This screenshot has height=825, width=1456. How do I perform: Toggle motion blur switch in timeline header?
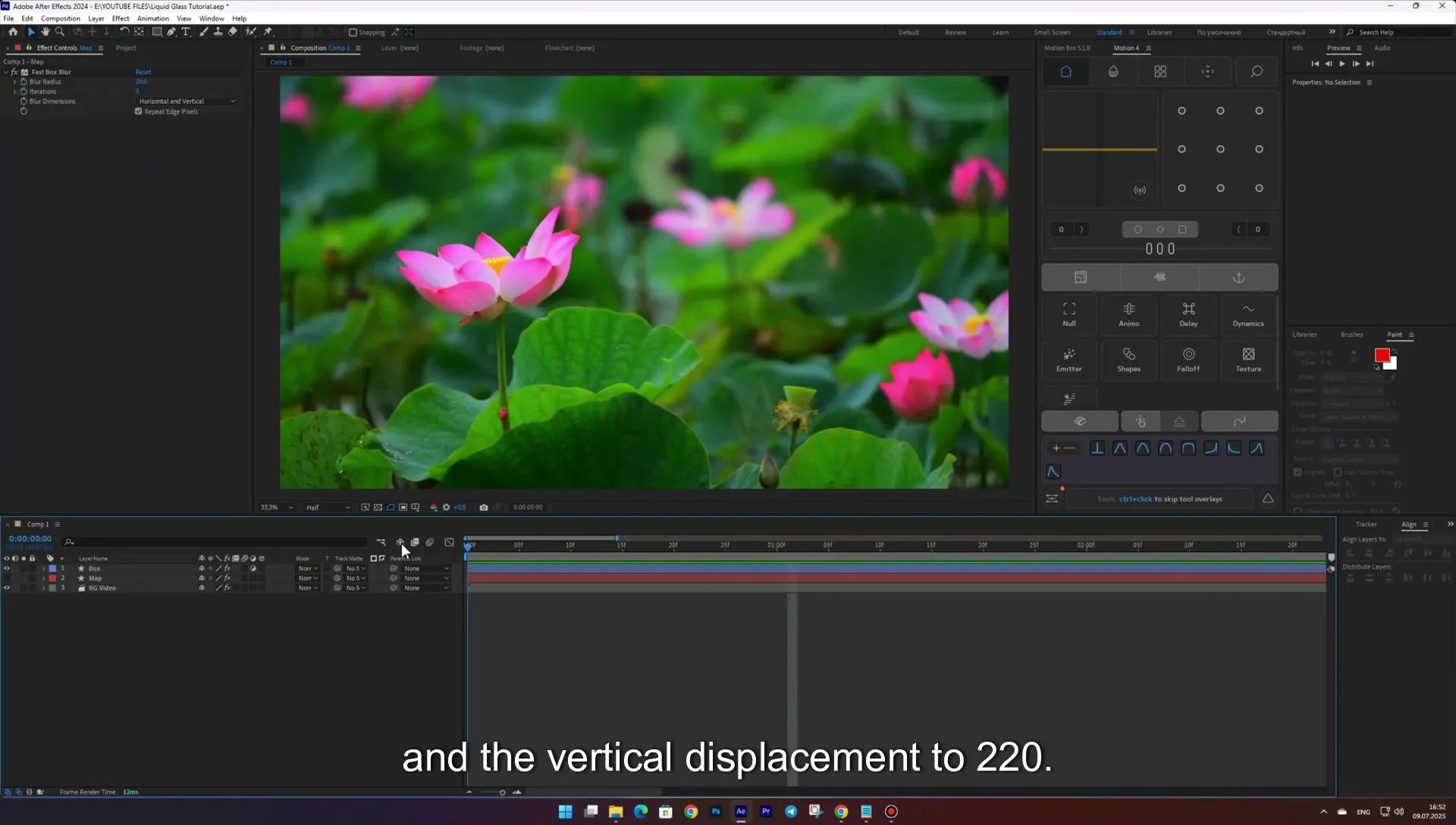coord(430,542)
